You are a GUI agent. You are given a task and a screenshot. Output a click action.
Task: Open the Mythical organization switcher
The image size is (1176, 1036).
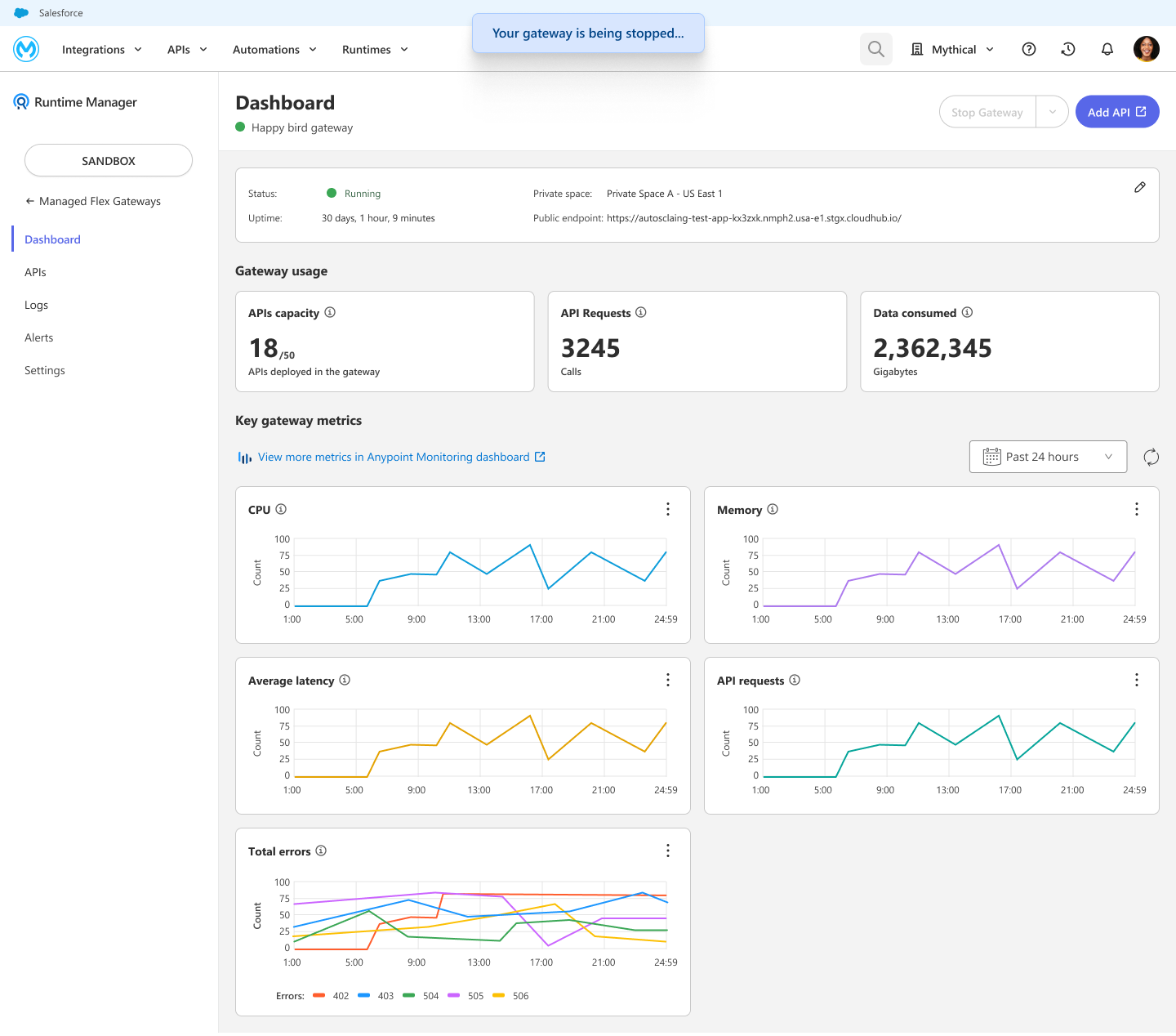coord(953,49)
